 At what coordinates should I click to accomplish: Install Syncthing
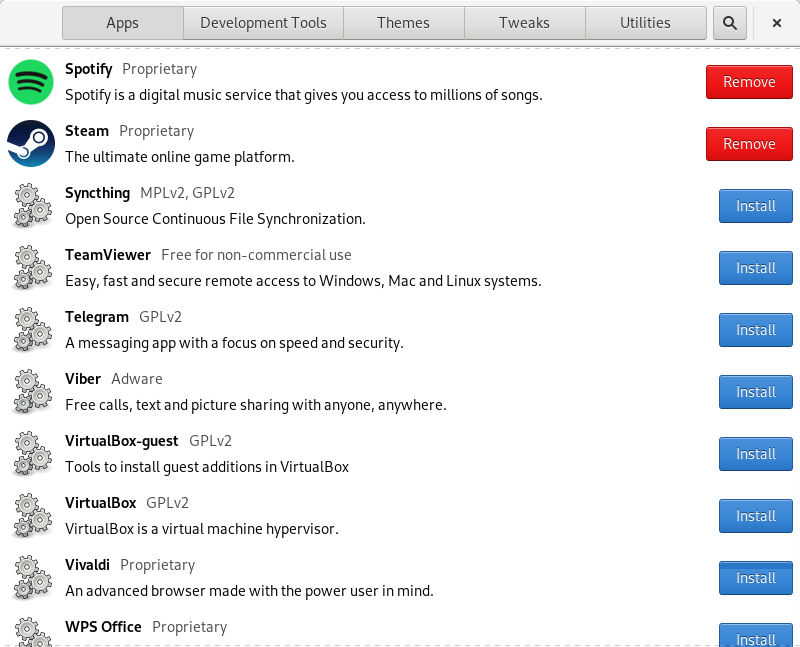(756, 206)
